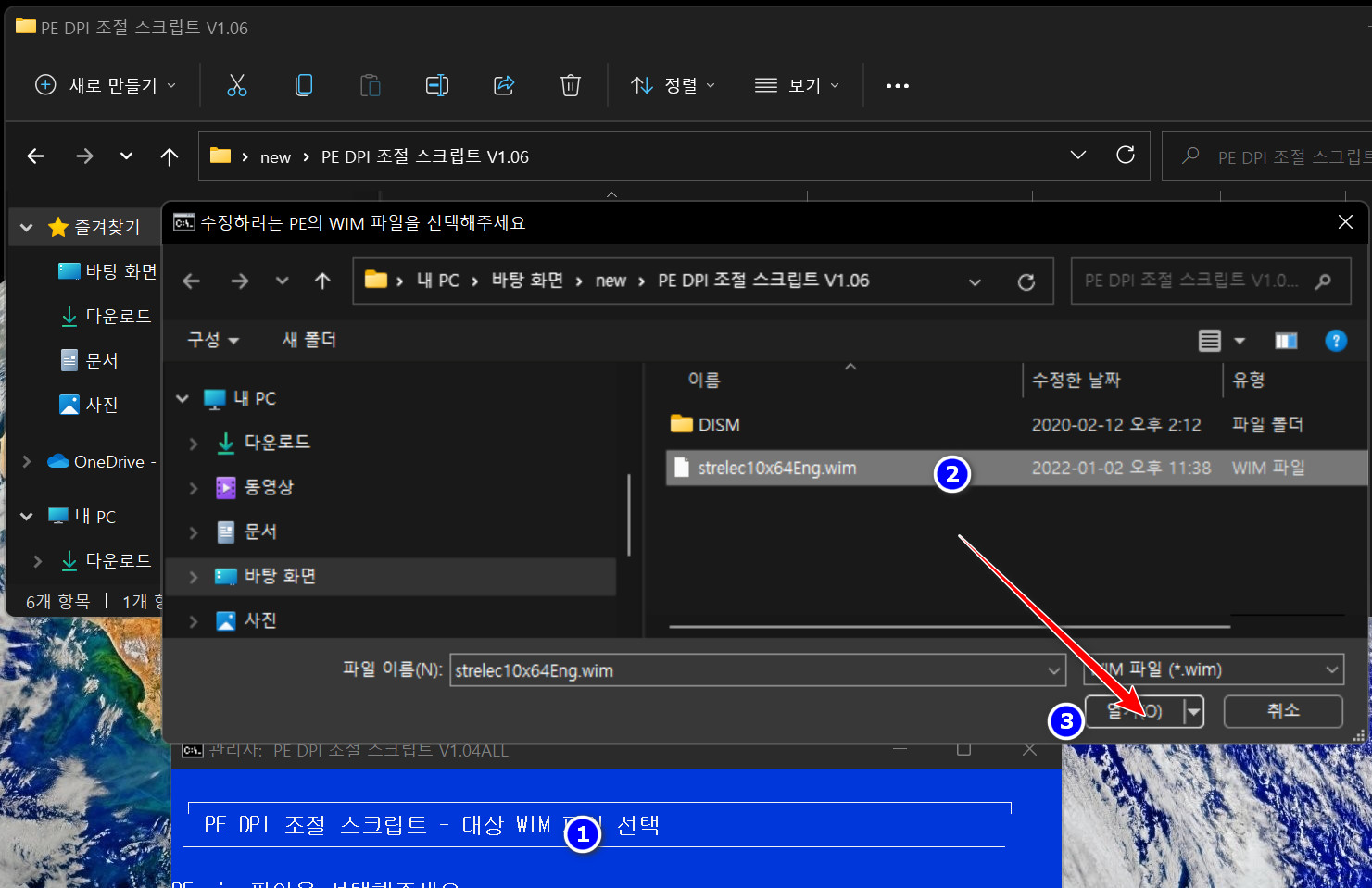Expand 사진 node in dialog tree
Viewport: 1372px width, 888px height.
[x=194, y=621]
